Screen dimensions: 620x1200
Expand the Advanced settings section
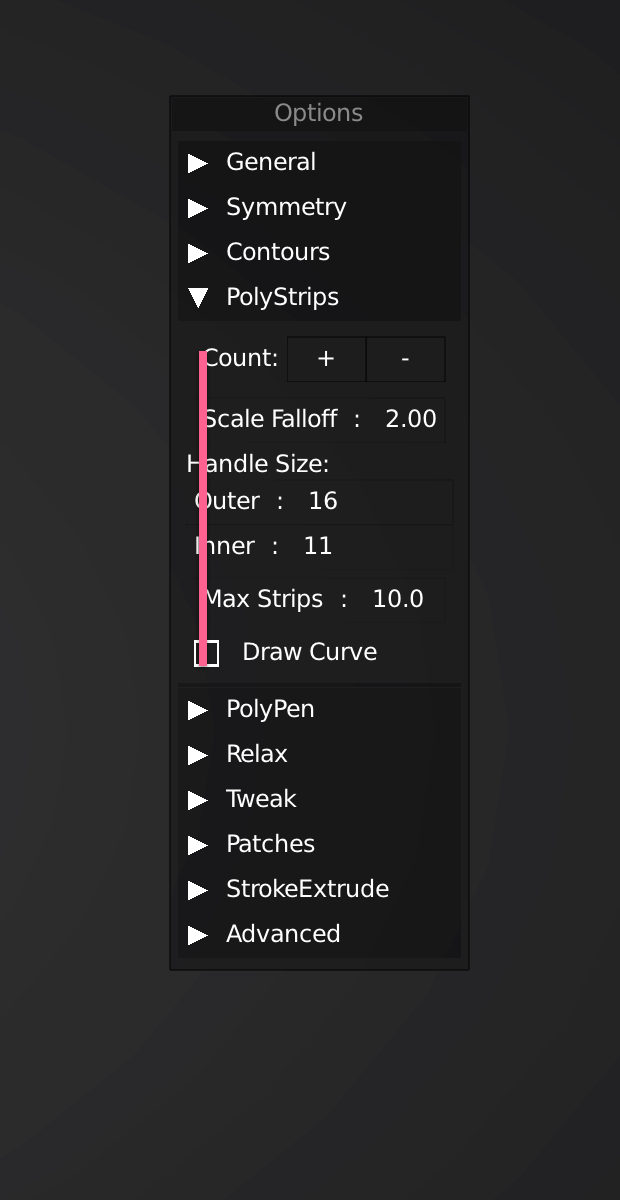pyautogui.click(x=283, y=934)
